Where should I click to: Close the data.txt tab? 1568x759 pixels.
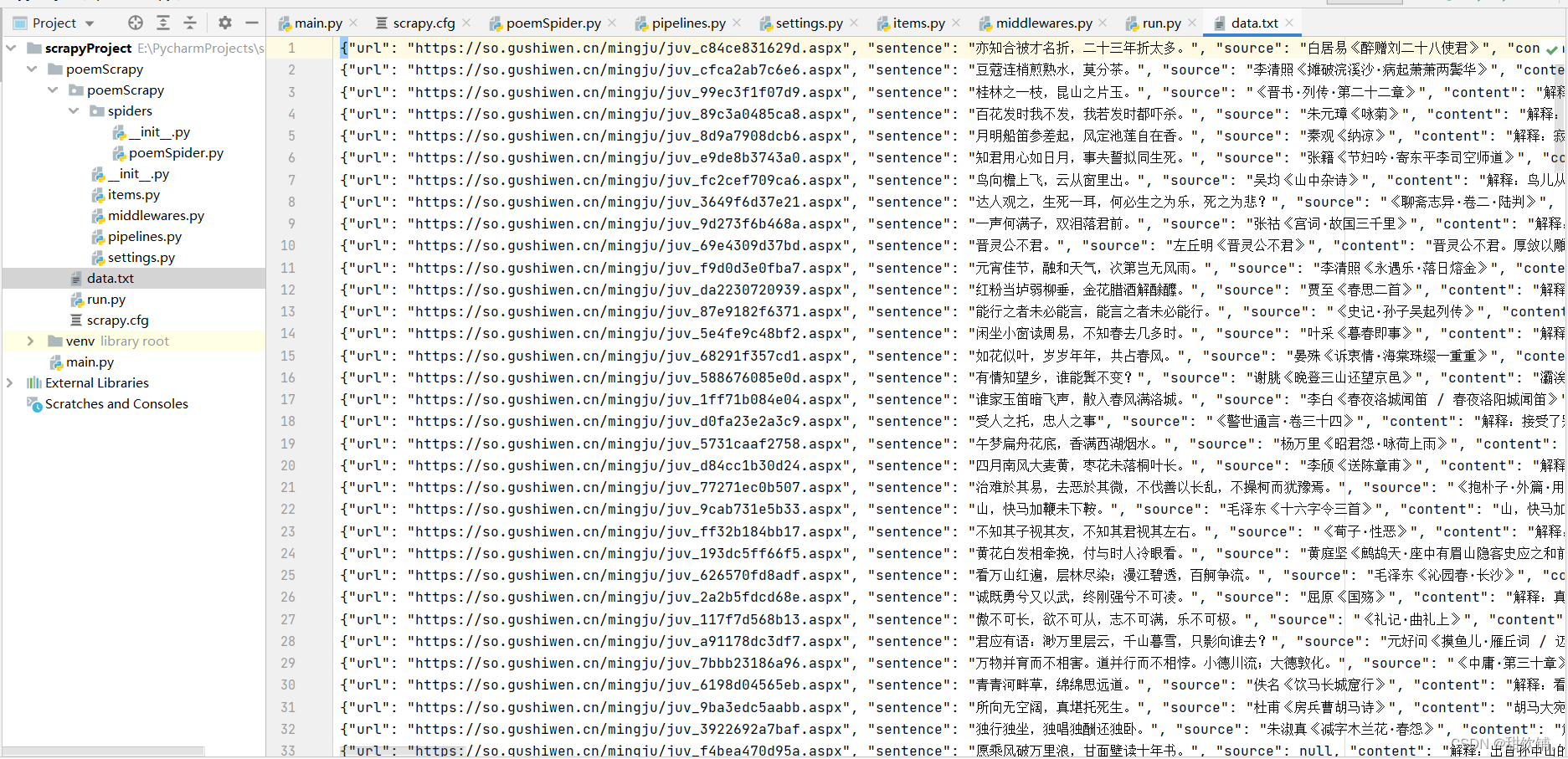click(x=1289, y=23)
